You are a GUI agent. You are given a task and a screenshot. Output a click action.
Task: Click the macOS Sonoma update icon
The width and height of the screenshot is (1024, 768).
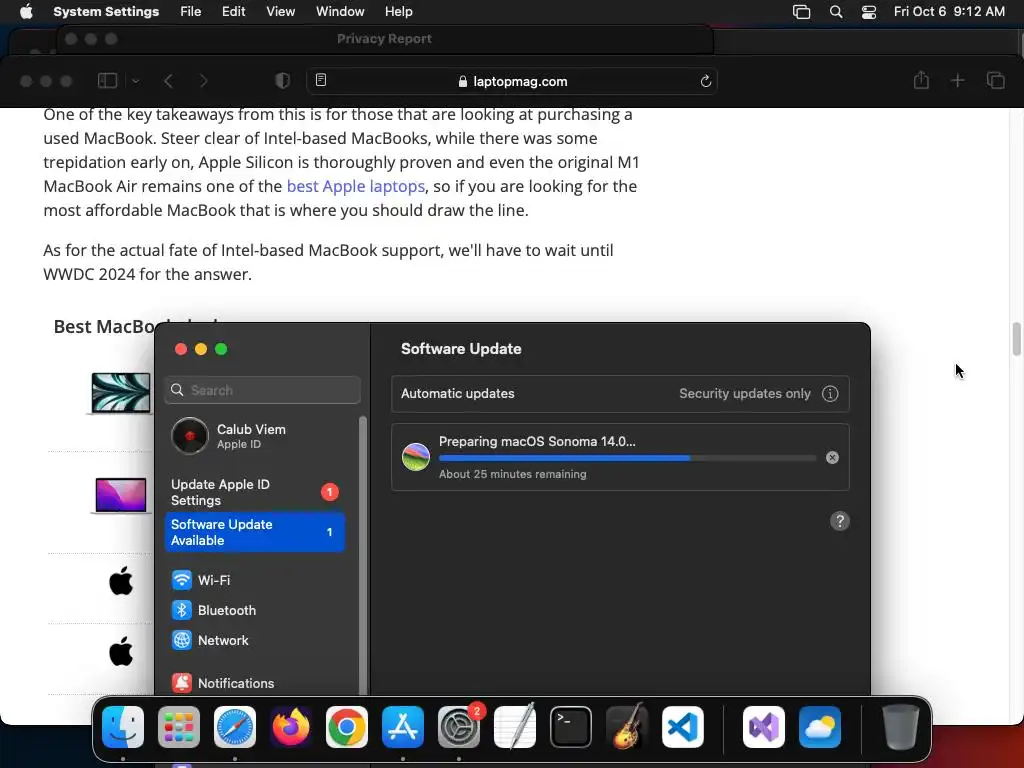[x=416, y=456]
